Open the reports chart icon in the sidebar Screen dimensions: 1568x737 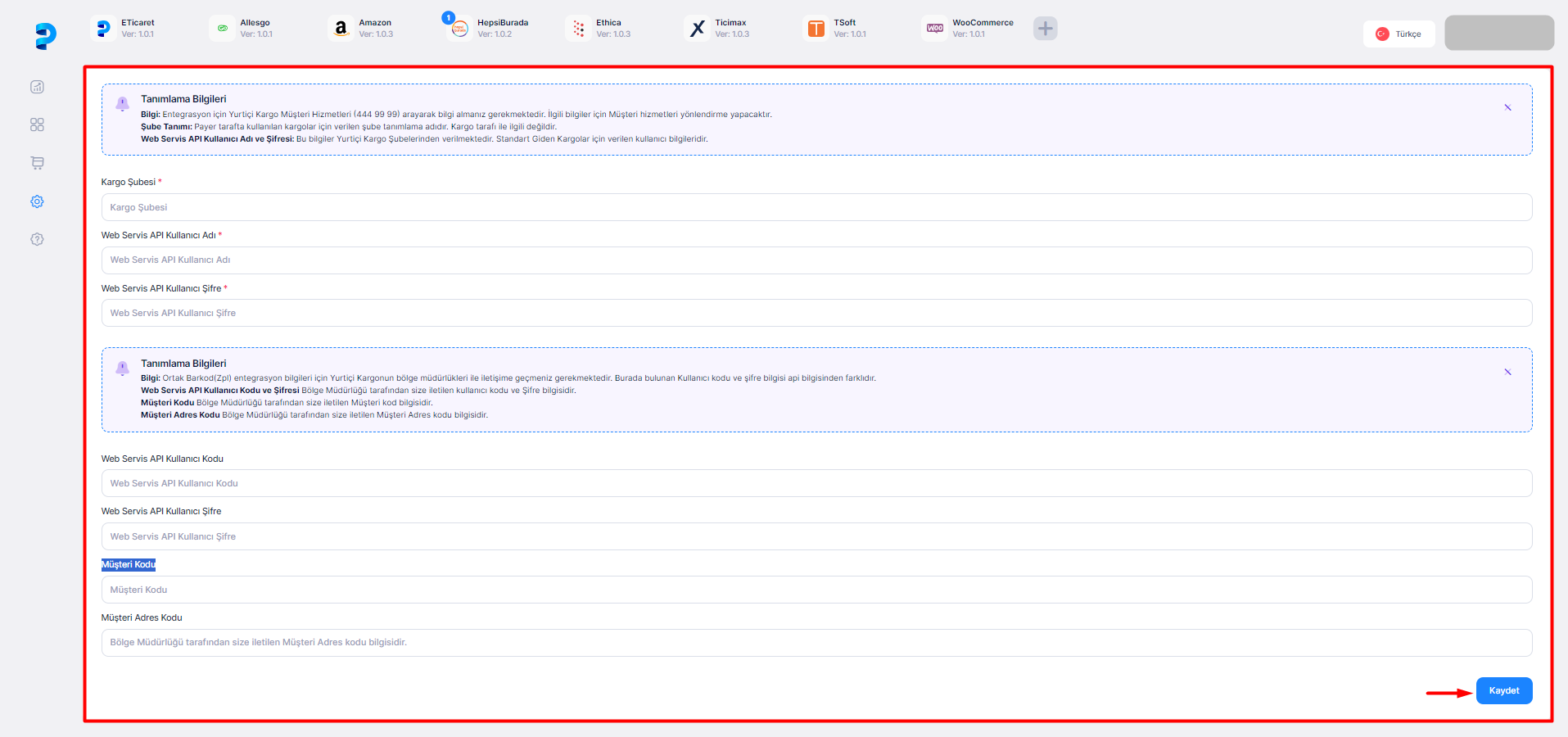[x=37, y=87]
